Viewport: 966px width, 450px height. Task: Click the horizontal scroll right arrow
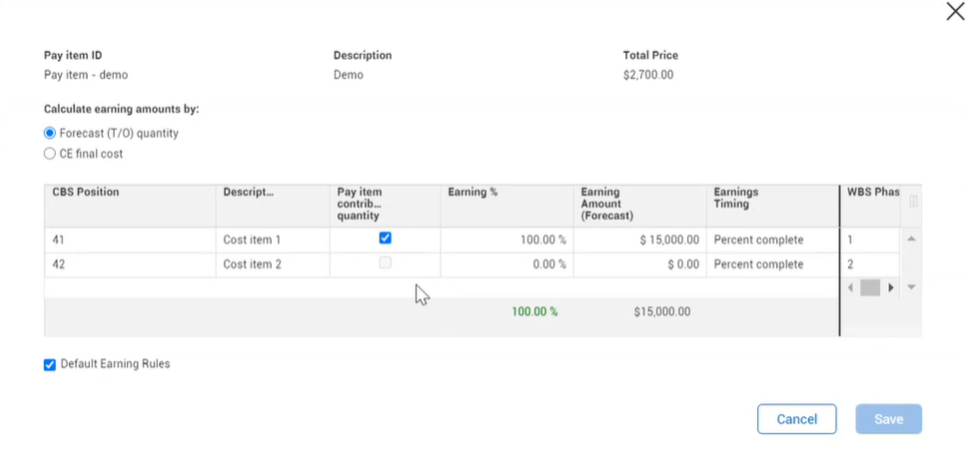click(x=891, y=287)
